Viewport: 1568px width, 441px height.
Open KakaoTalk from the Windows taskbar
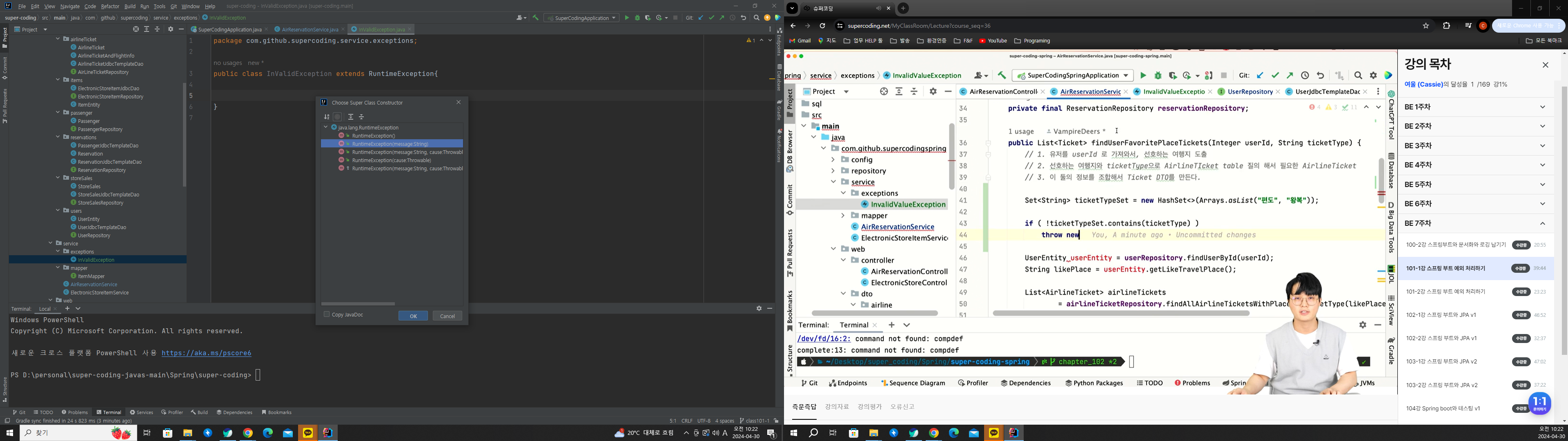[x=307, y=433]
